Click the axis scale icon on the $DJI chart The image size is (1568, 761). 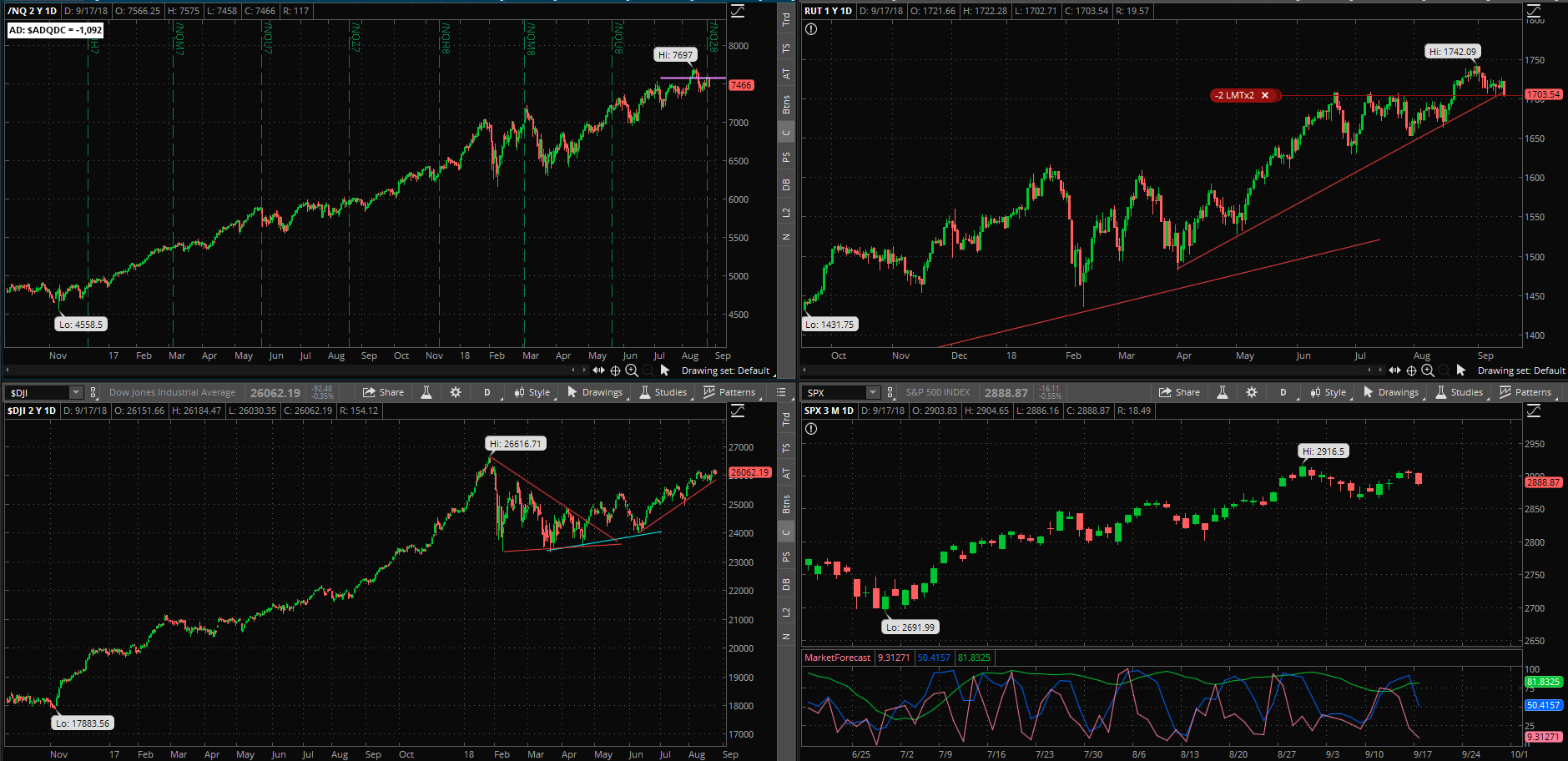coord(738,411)
